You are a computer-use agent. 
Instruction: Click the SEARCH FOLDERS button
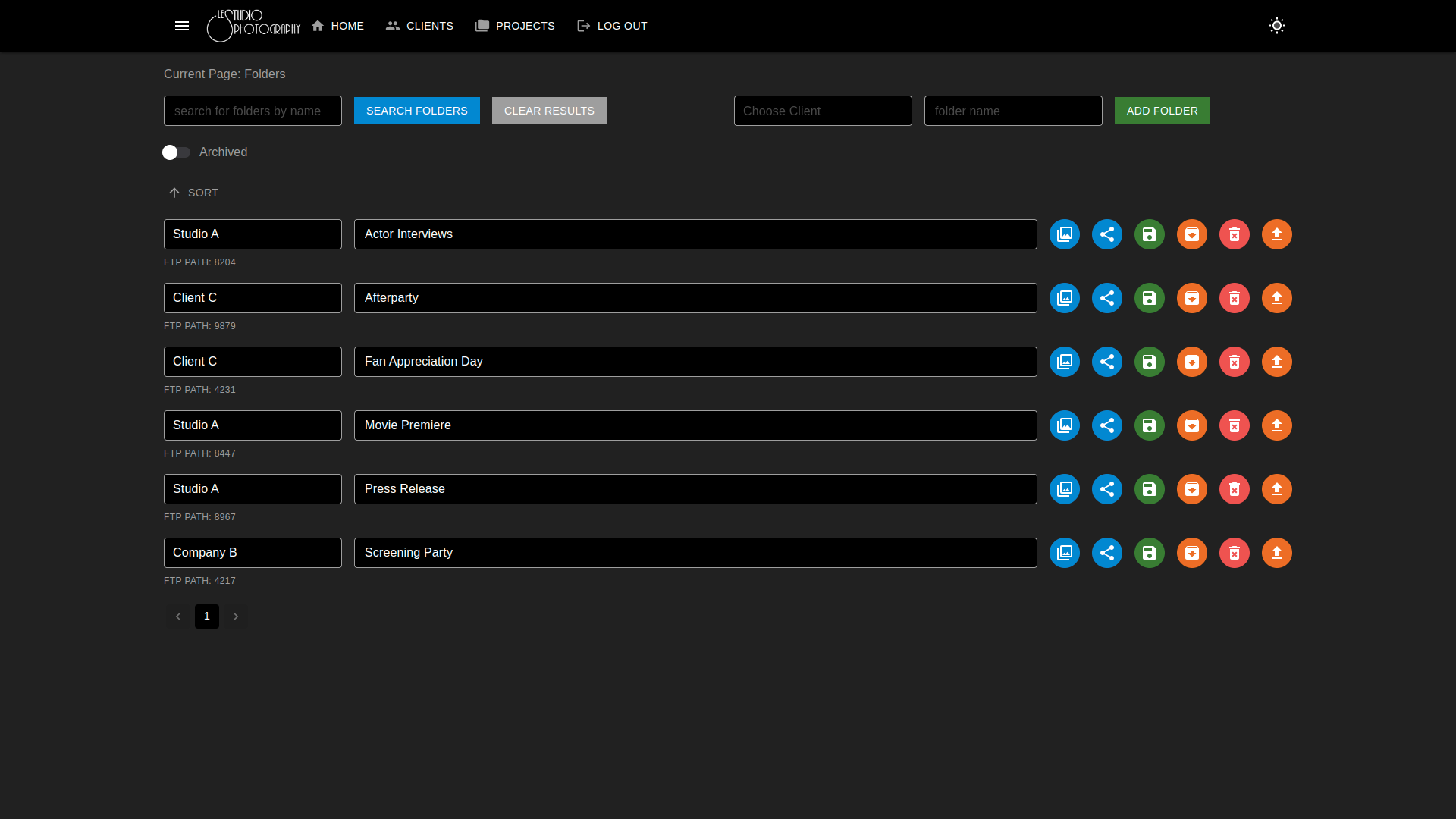tap(416, 111)
